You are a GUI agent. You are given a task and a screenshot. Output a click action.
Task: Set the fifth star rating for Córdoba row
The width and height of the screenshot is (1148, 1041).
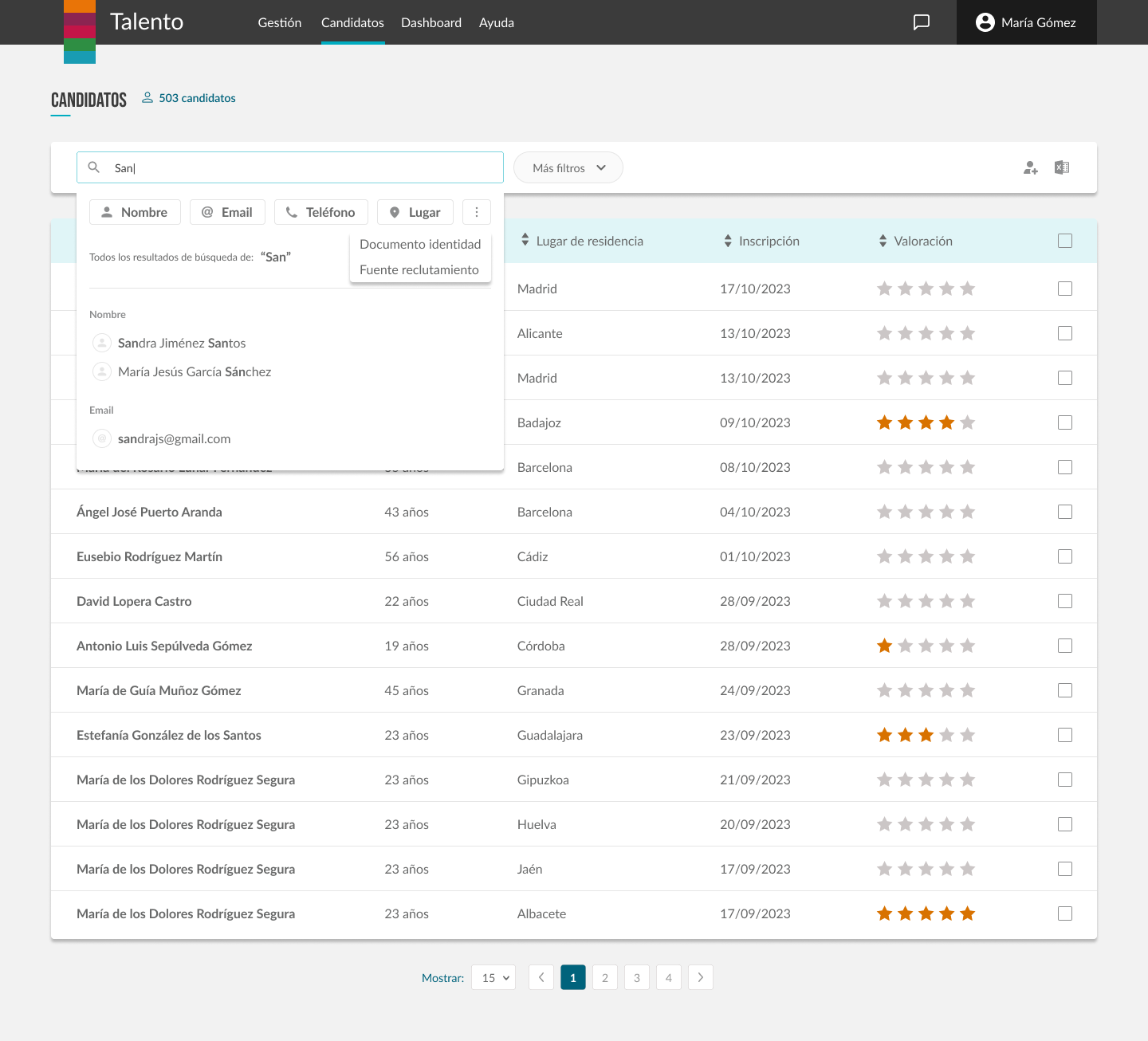tap(967, 646)
